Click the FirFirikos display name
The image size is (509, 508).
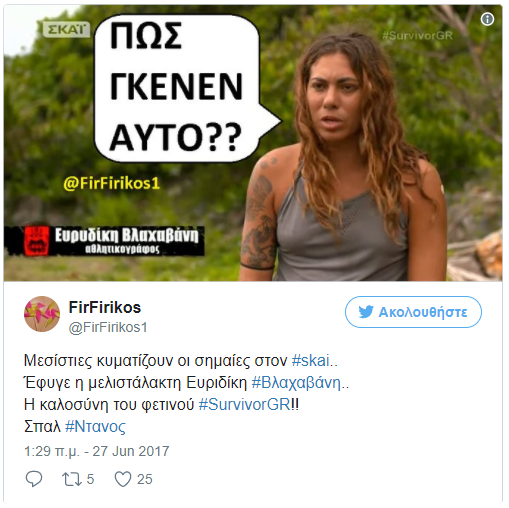click(105, 307)
